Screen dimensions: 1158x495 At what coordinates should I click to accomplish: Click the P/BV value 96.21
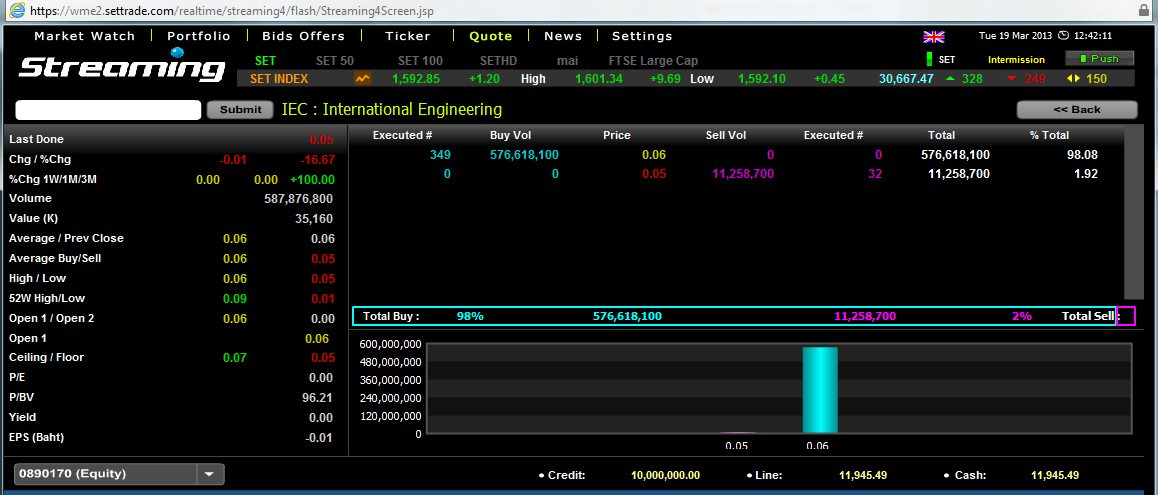[x=318, y=397]
